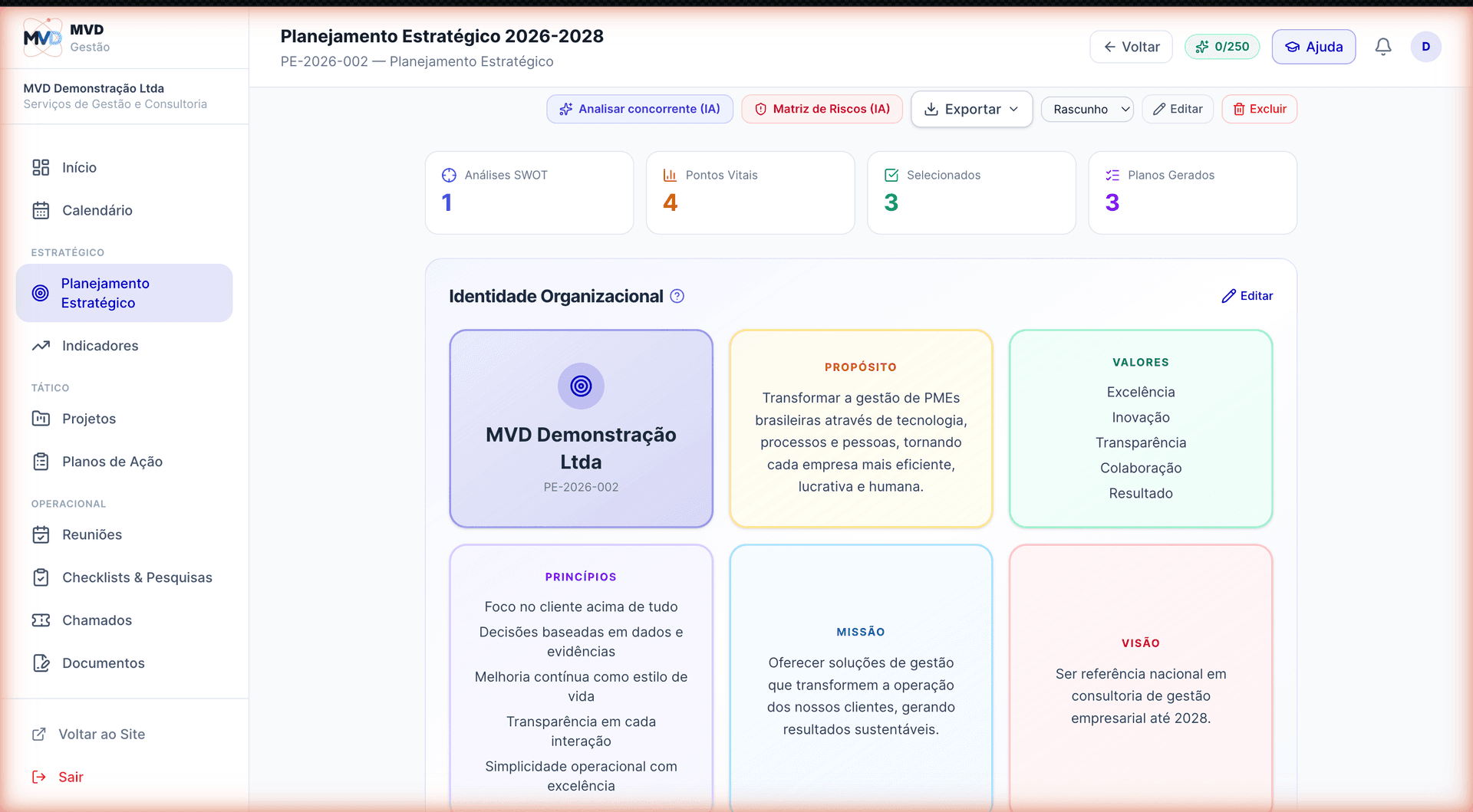This screenshot has width=1473, height=812.
Task: Click the Análises SWOT card icon
Action: click(449, 175)
